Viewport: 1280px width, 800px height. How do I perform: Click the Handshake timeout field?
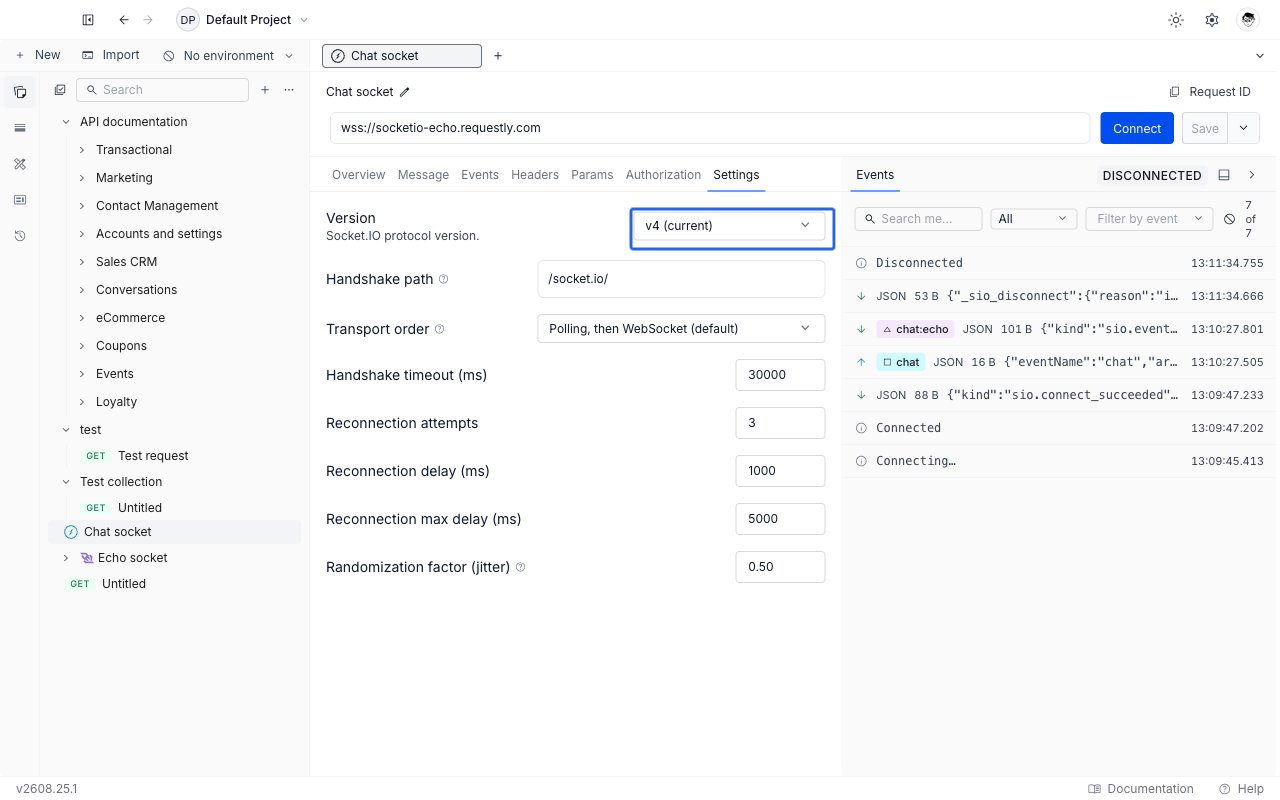(x=780, y=375)
